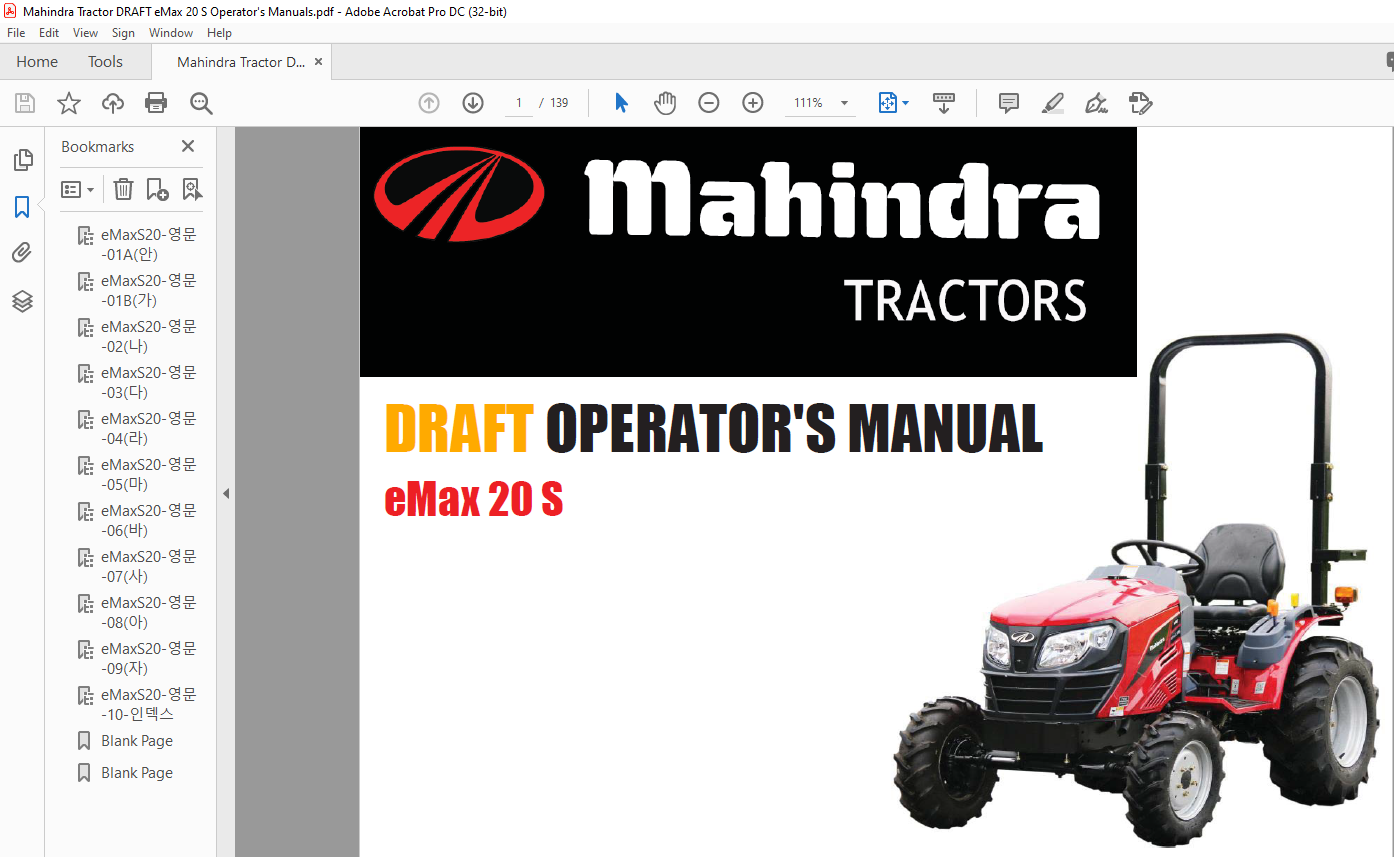Viewport: 1394px width, 857px height.
Task: Open the find text search tool
Action: click(x=201, y=103)
